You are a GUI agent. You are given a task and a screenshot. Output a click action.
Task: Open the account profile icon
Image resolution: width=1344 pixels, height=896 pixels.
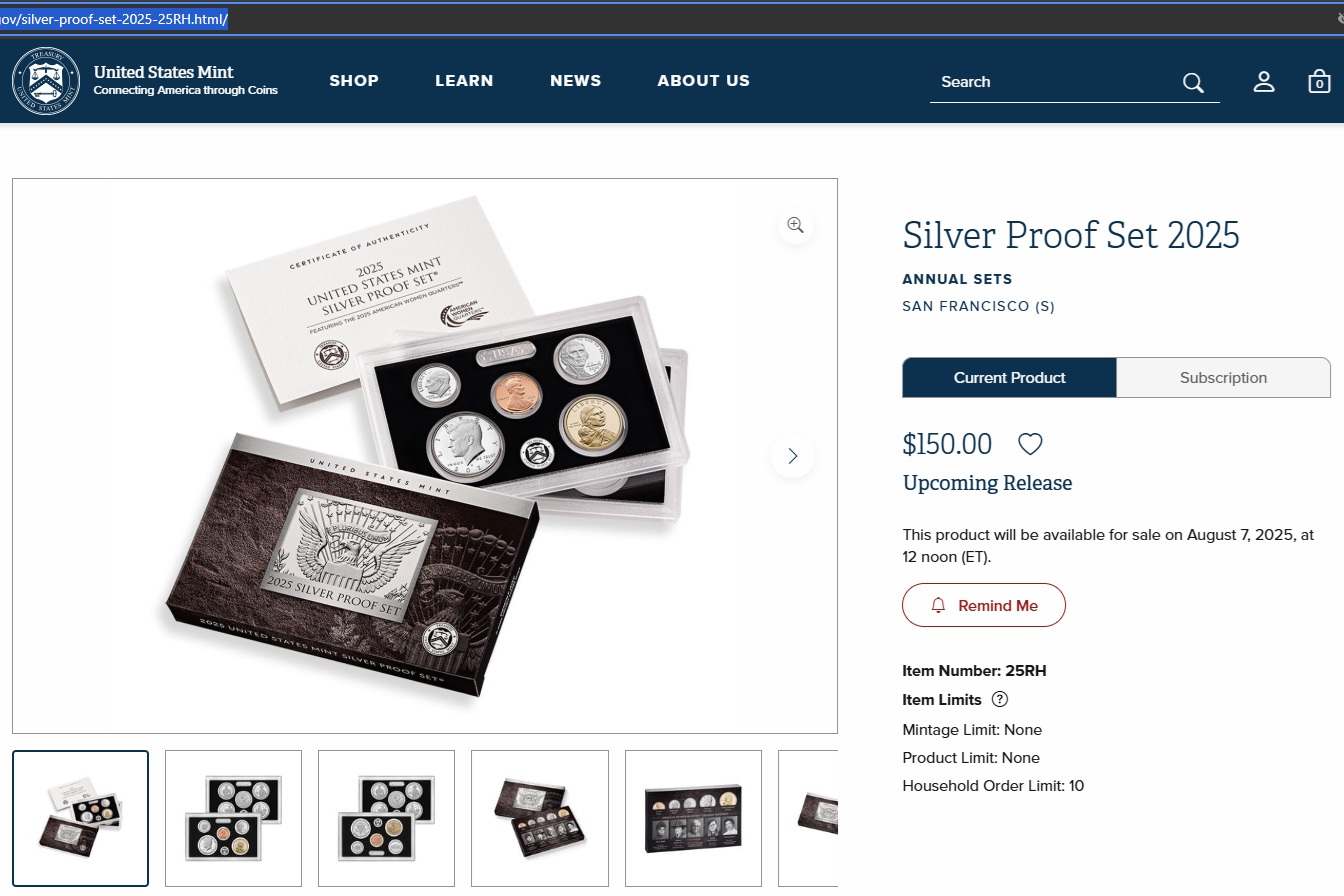pos(1264,82)
